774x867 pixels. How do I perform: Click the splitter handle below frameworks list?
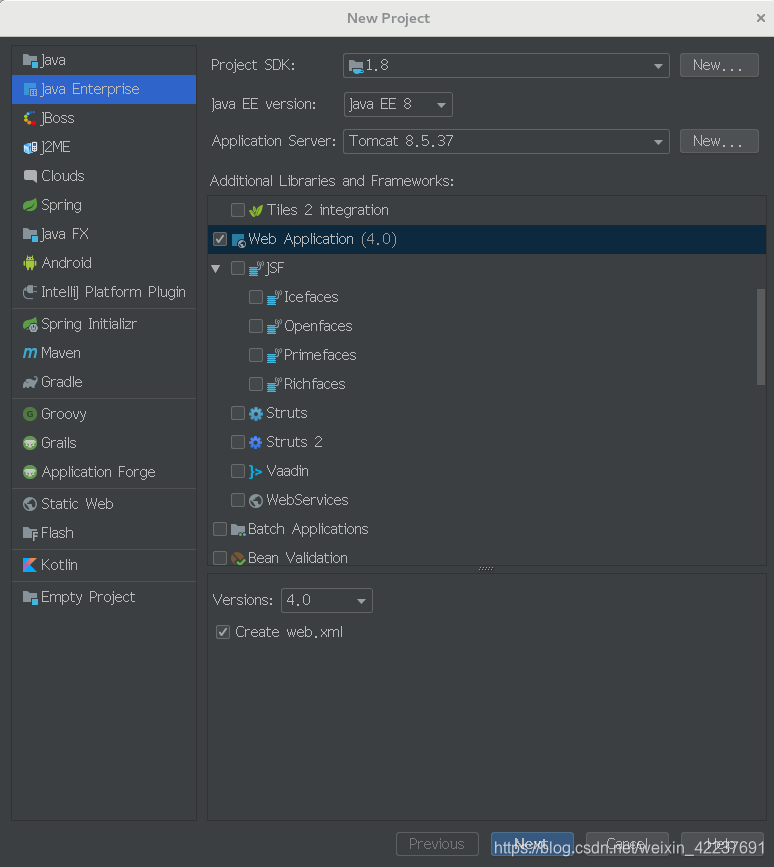(486, 568)
